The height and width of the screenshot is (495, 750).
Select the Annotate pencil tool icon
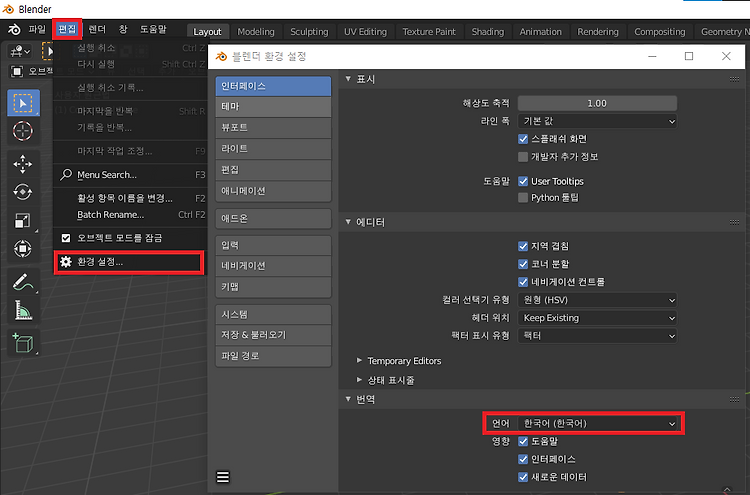tap(23, 282)
